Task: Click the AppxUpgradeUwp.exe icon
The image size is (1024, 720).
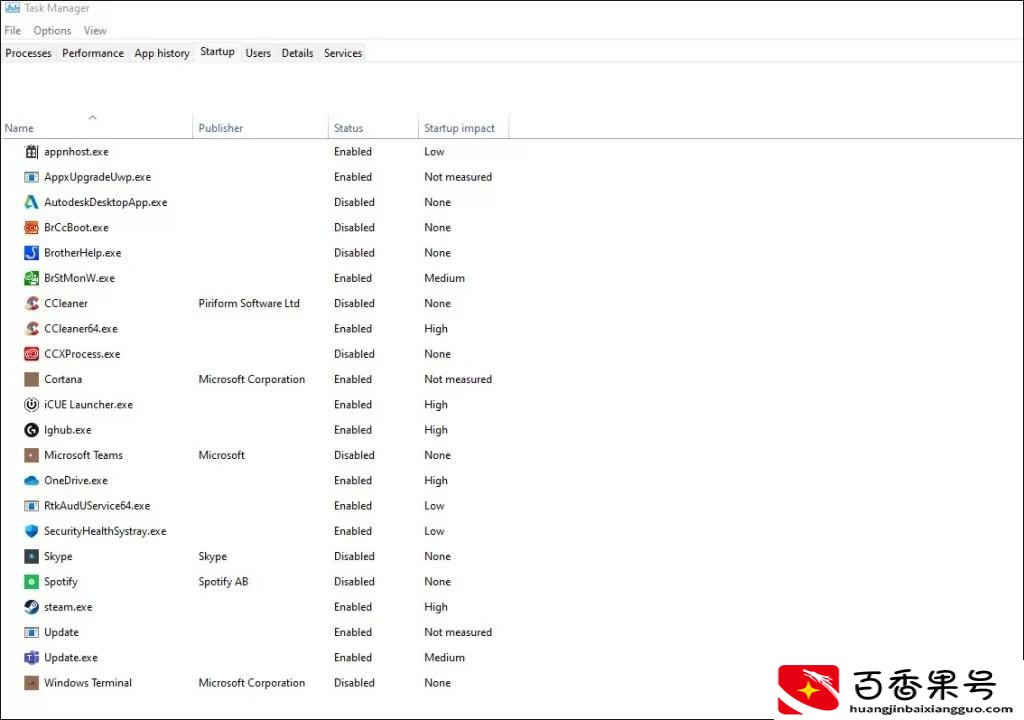Action: pyautogui.click(x=31, y=177)
